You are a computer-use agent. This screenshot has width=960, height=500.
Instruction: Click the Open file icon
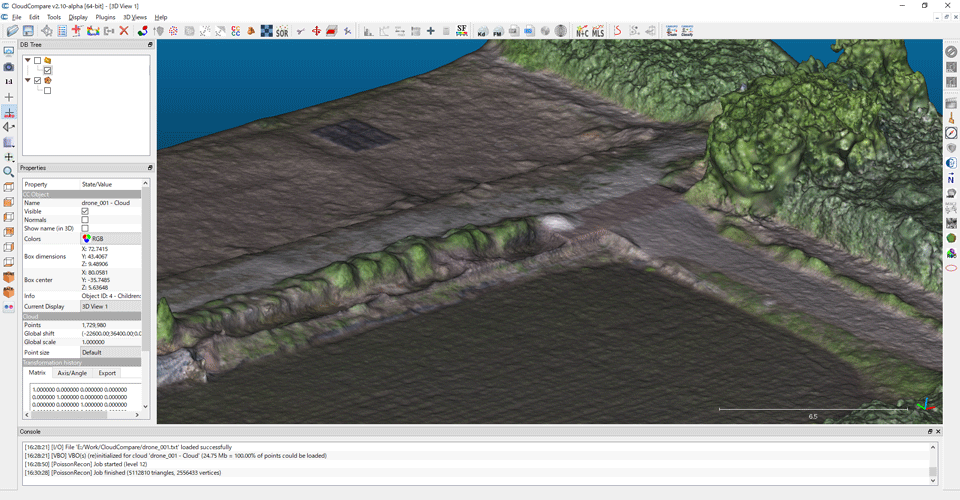click(12, 31)
